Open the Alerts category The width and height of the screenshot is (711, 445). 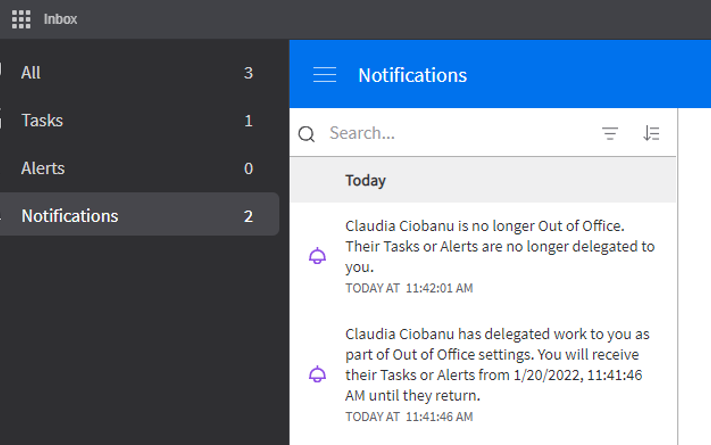point(43,168)
